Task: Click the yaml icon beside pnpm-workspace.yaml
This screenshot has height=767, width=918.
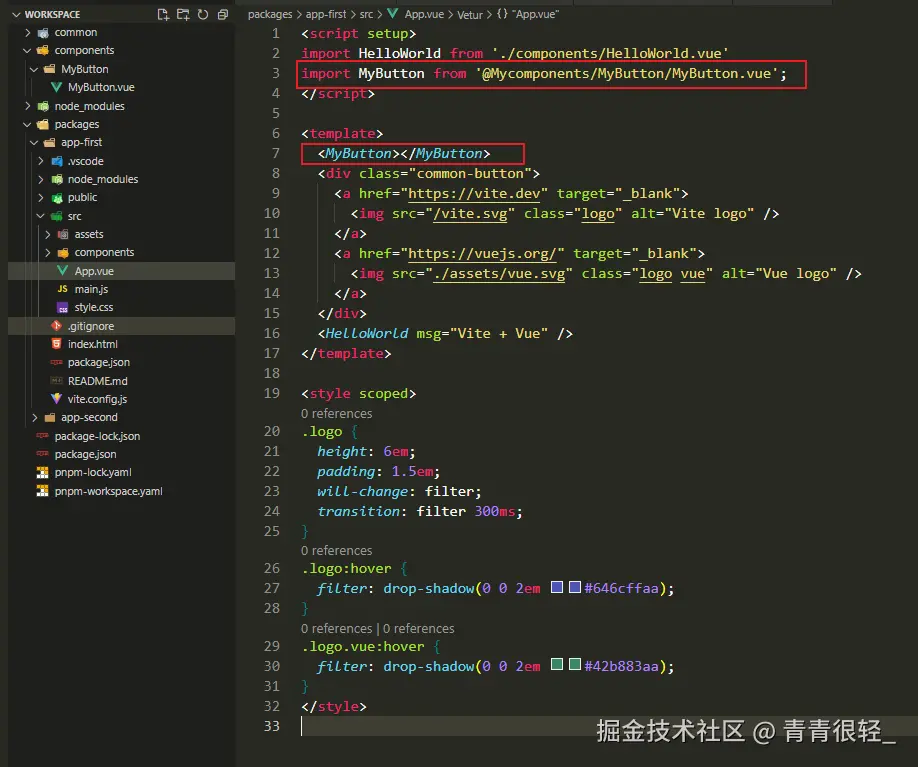Action: (x=43, y=491)
